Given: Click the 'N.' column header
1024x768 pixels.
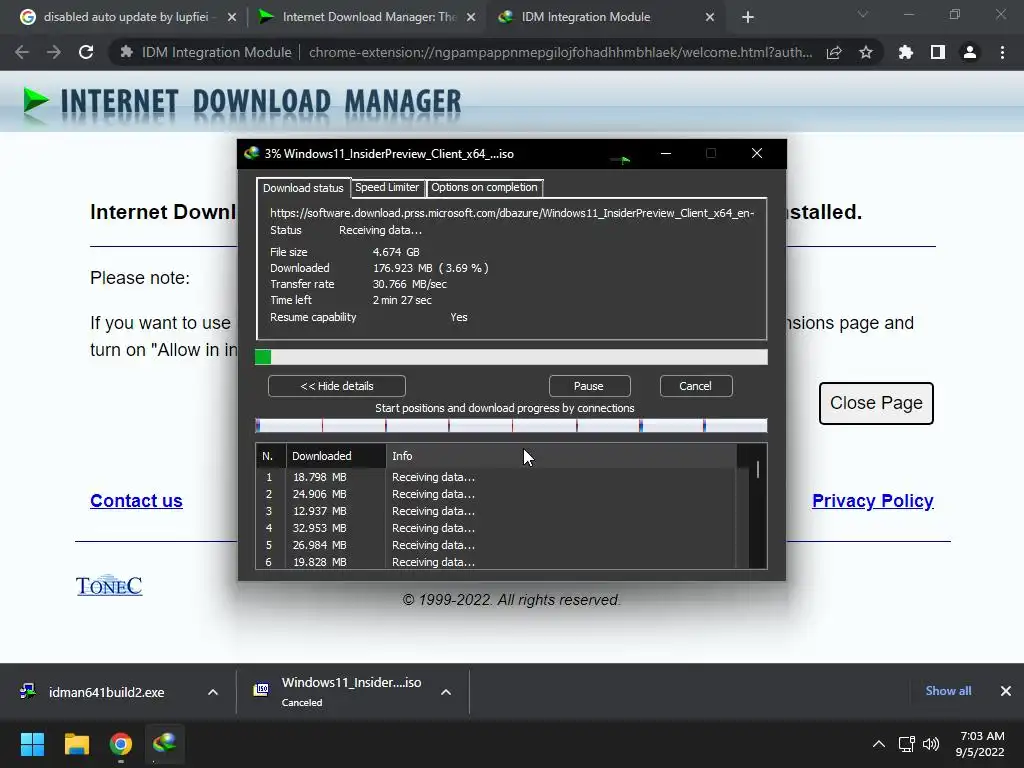Looking at the screenshot, I should coord(271,456).
